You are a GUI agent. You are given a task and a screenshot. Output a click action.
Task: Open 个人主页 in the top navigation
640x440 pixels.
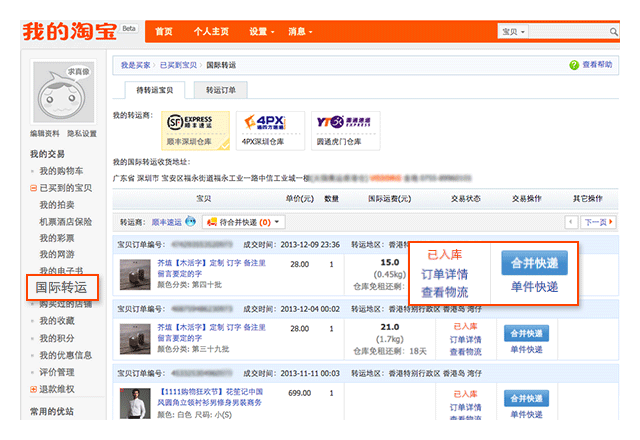211,31
